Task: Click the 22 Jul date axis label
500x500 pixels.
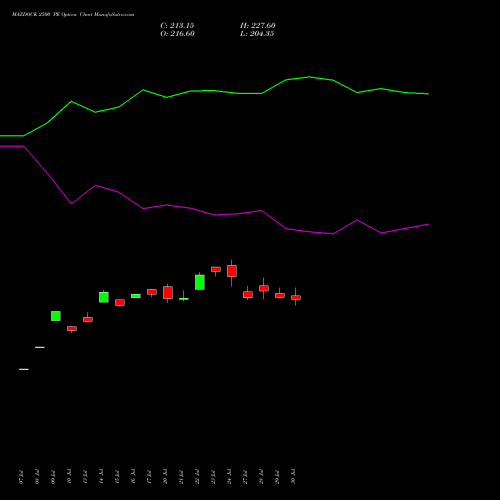Action: [x=197, y=477]
